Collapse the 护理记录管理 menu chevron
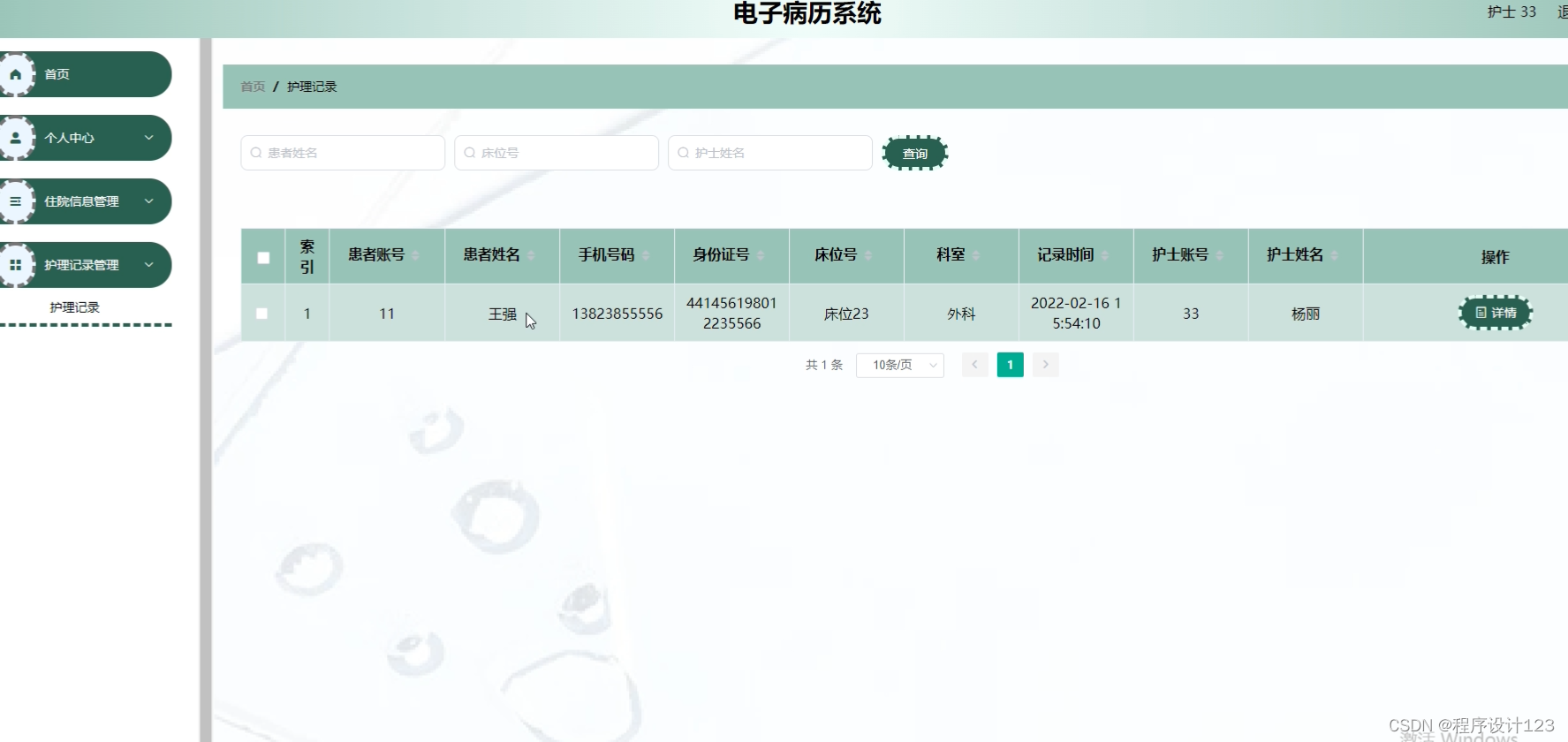 coord(149,265)
